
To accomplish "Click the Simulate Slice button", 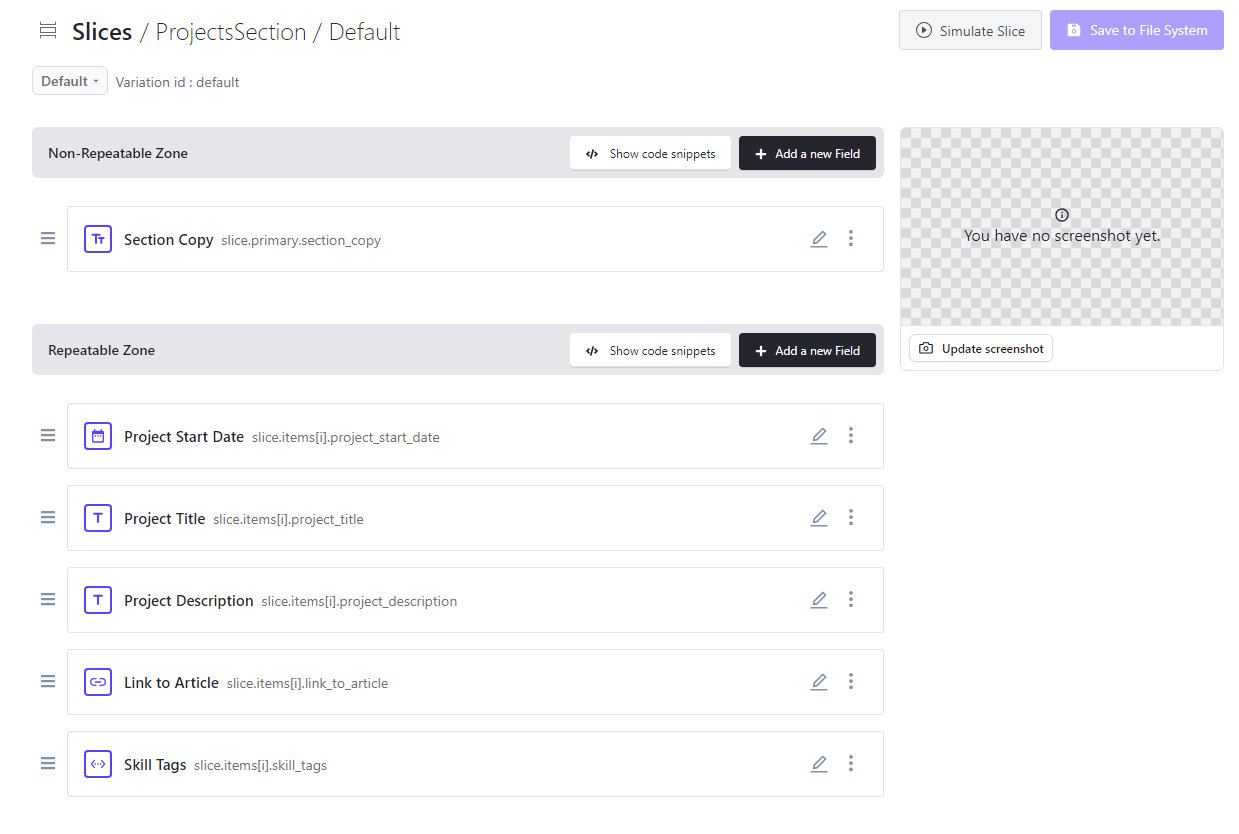I will pos(970,30).
